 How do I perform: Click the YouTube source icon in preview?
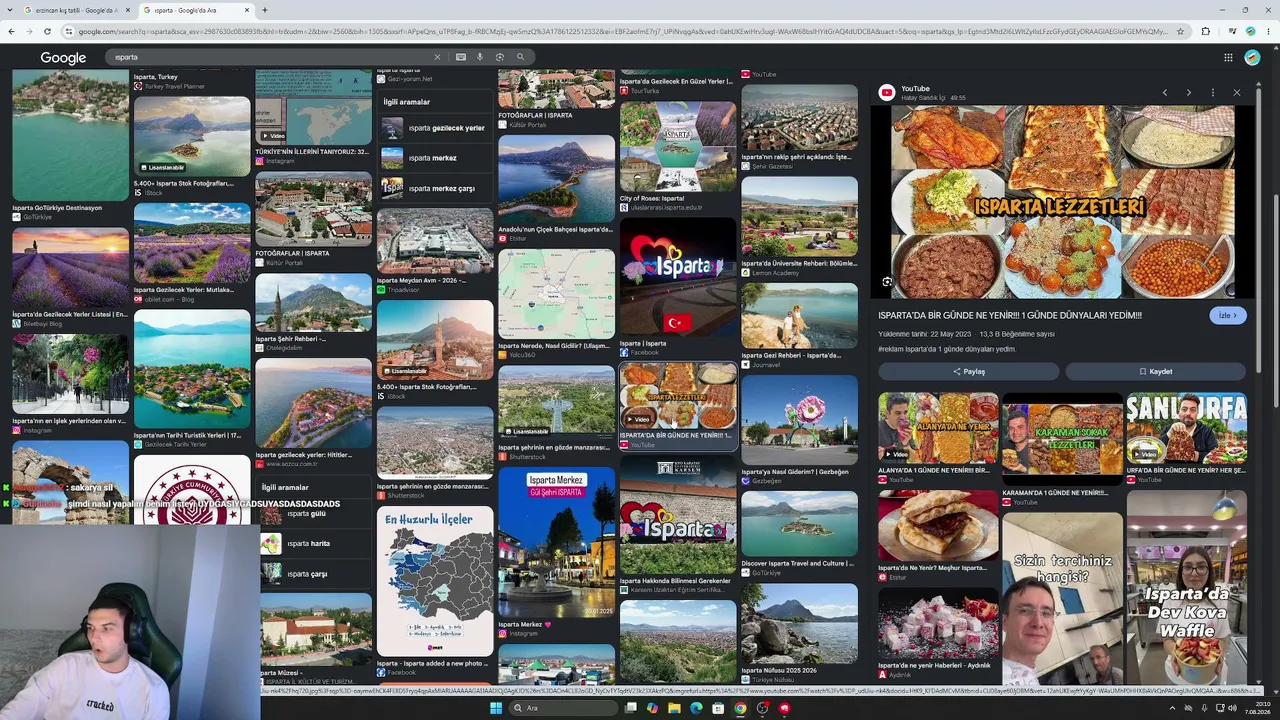(886, 92)
